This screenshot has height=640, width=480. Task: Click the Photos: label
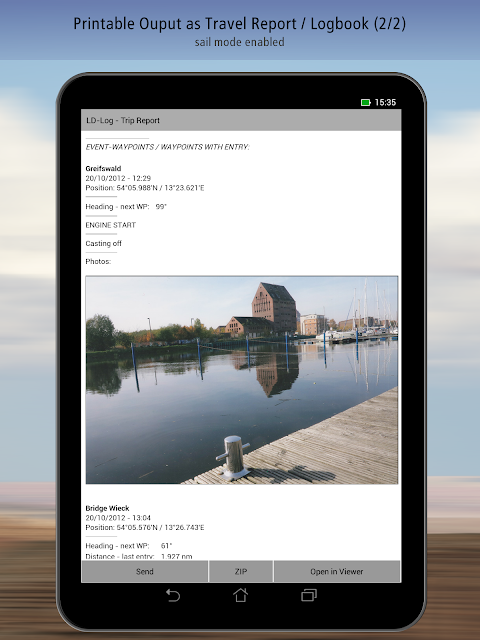pyautogui.click(x=98, y=261)
